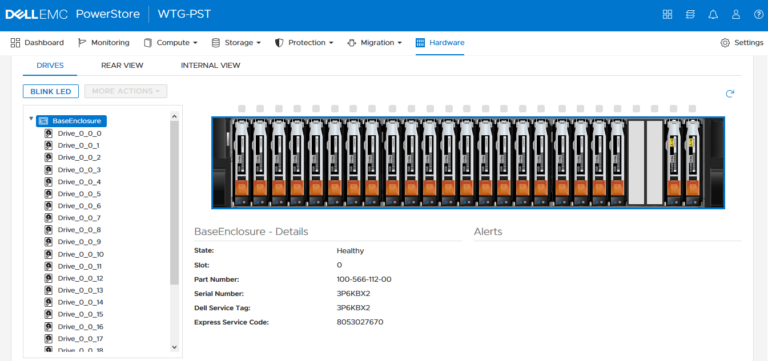Select Drive_0_0_7 in the tree
Screen dimensions: 768x361
pos(79,217)
